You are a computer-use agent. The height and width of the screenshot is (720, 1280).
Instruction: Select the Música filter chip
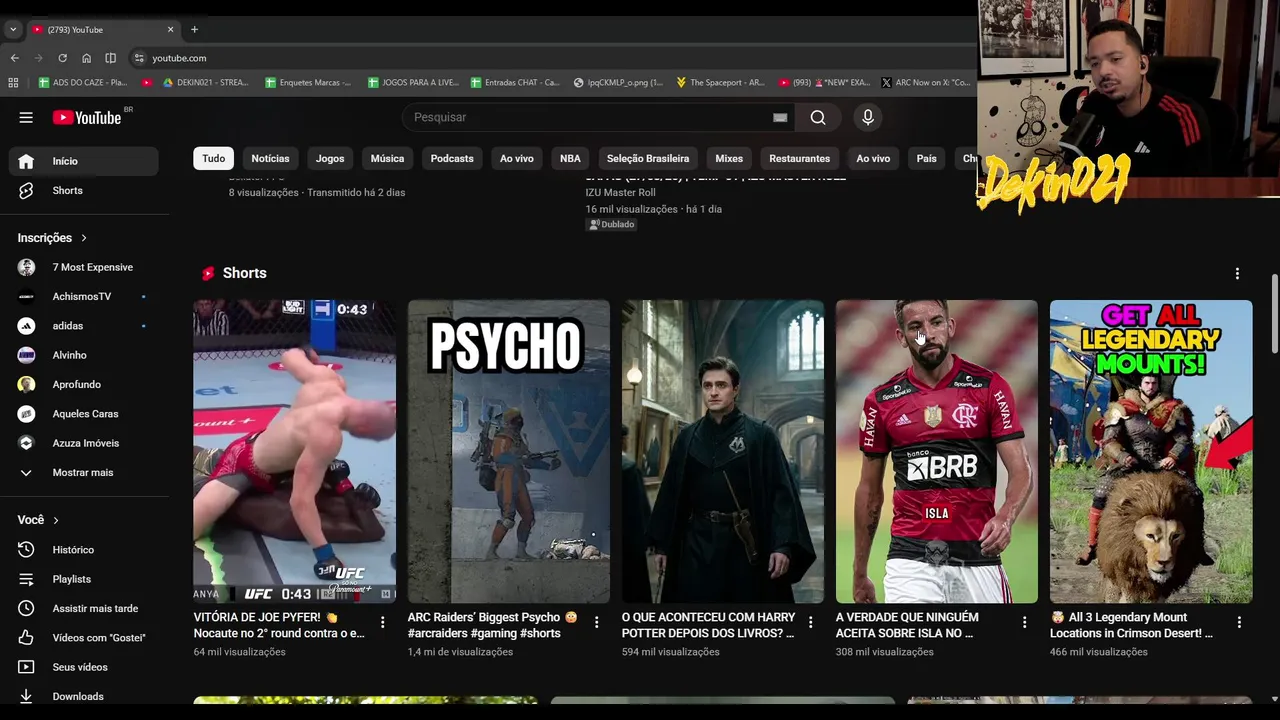click(387, 158)
